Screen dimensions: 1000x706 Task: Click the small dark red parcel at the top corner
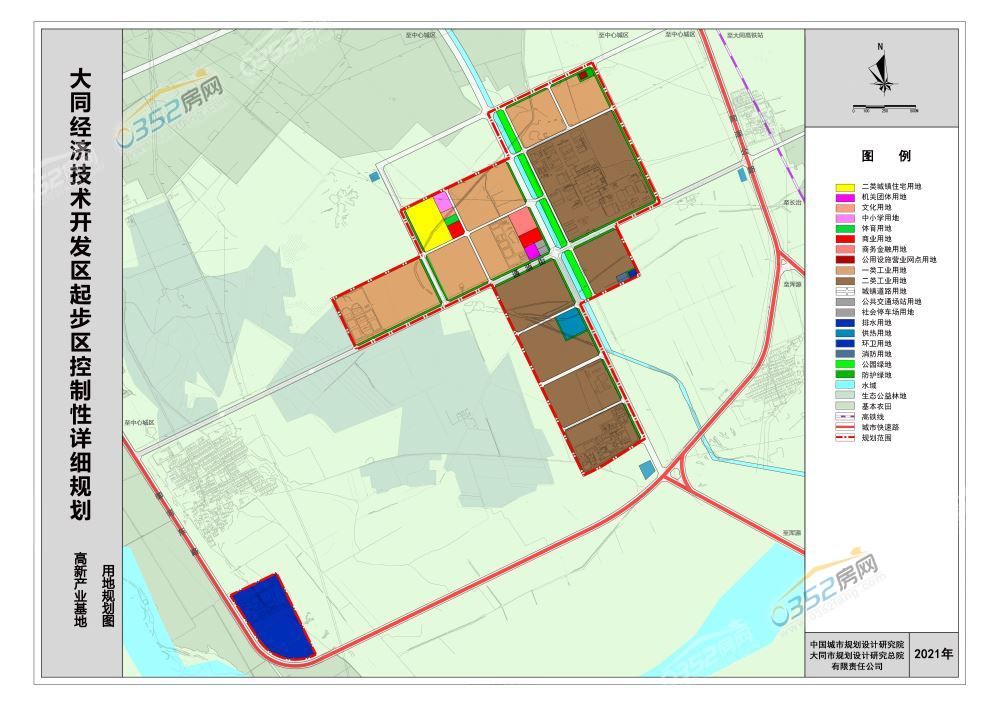(585, 75)
